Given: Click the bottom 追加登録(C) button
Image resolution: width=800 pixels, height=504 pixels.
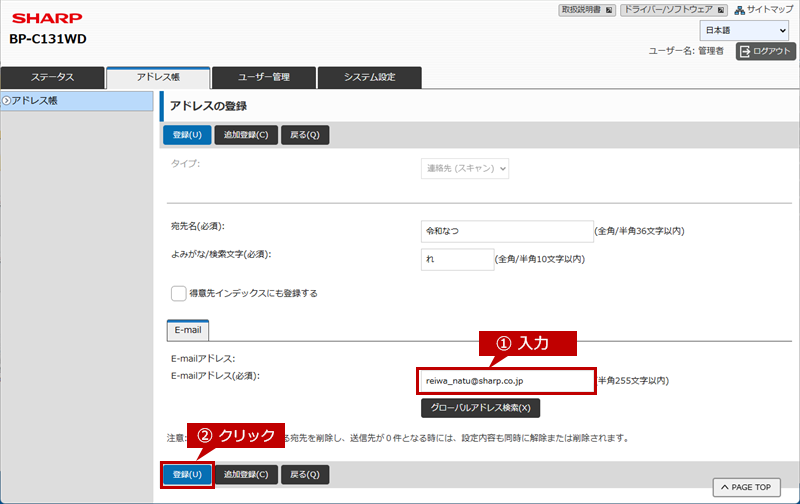Looking at the screenshot, I should coord(246,475).
